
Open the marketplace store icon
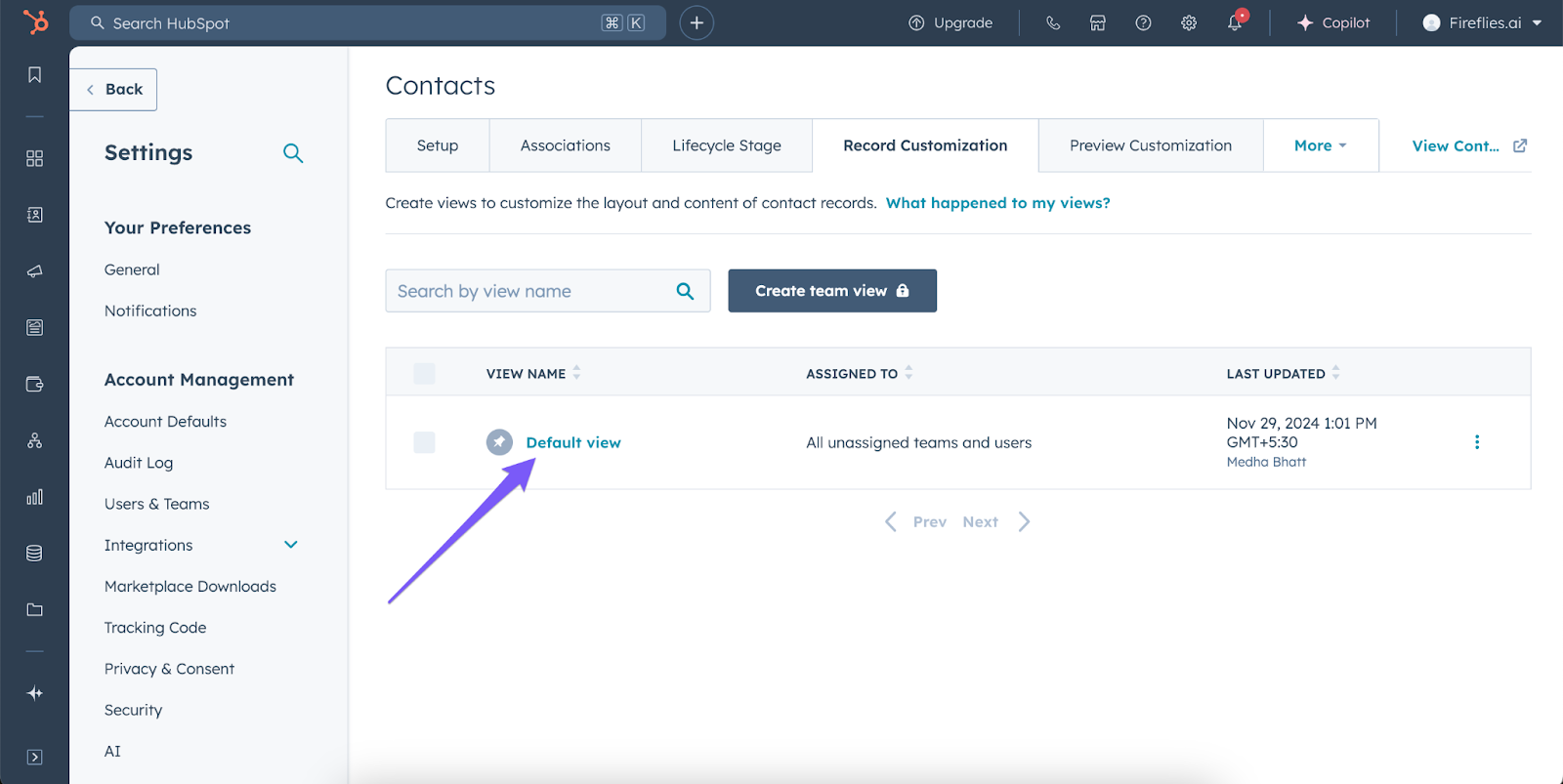(1098, 23)
